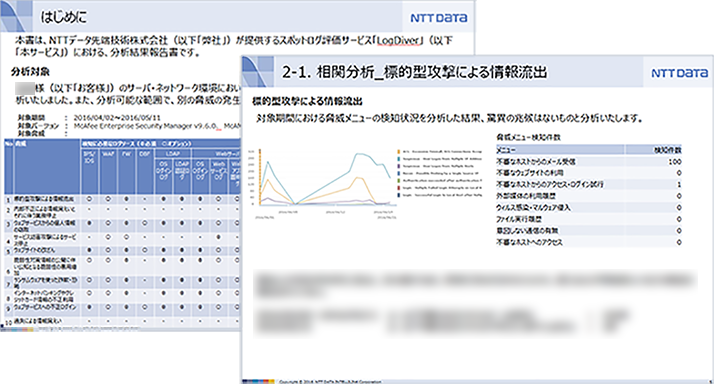
Task: Click the NTT DATA logo on the 2-1 slide
Action: pos(679,73)
